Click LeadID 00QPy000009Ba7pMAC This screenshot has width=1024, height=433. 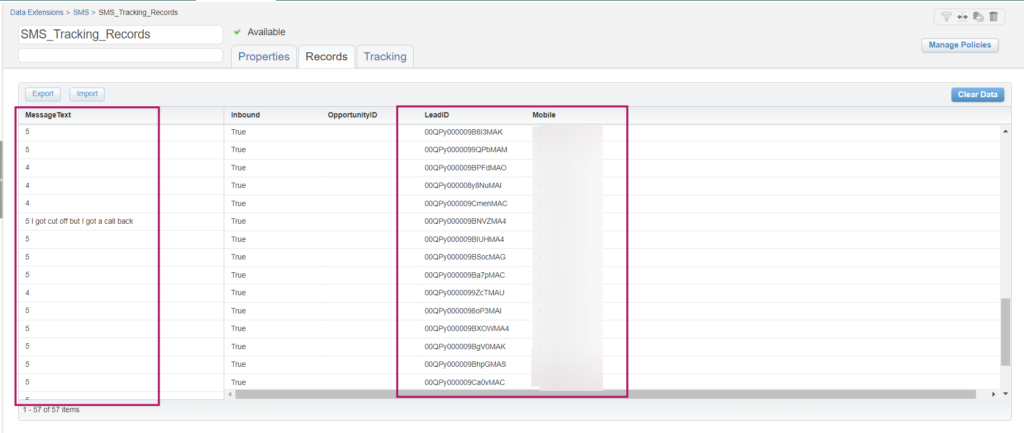click(x=464, y=275)
